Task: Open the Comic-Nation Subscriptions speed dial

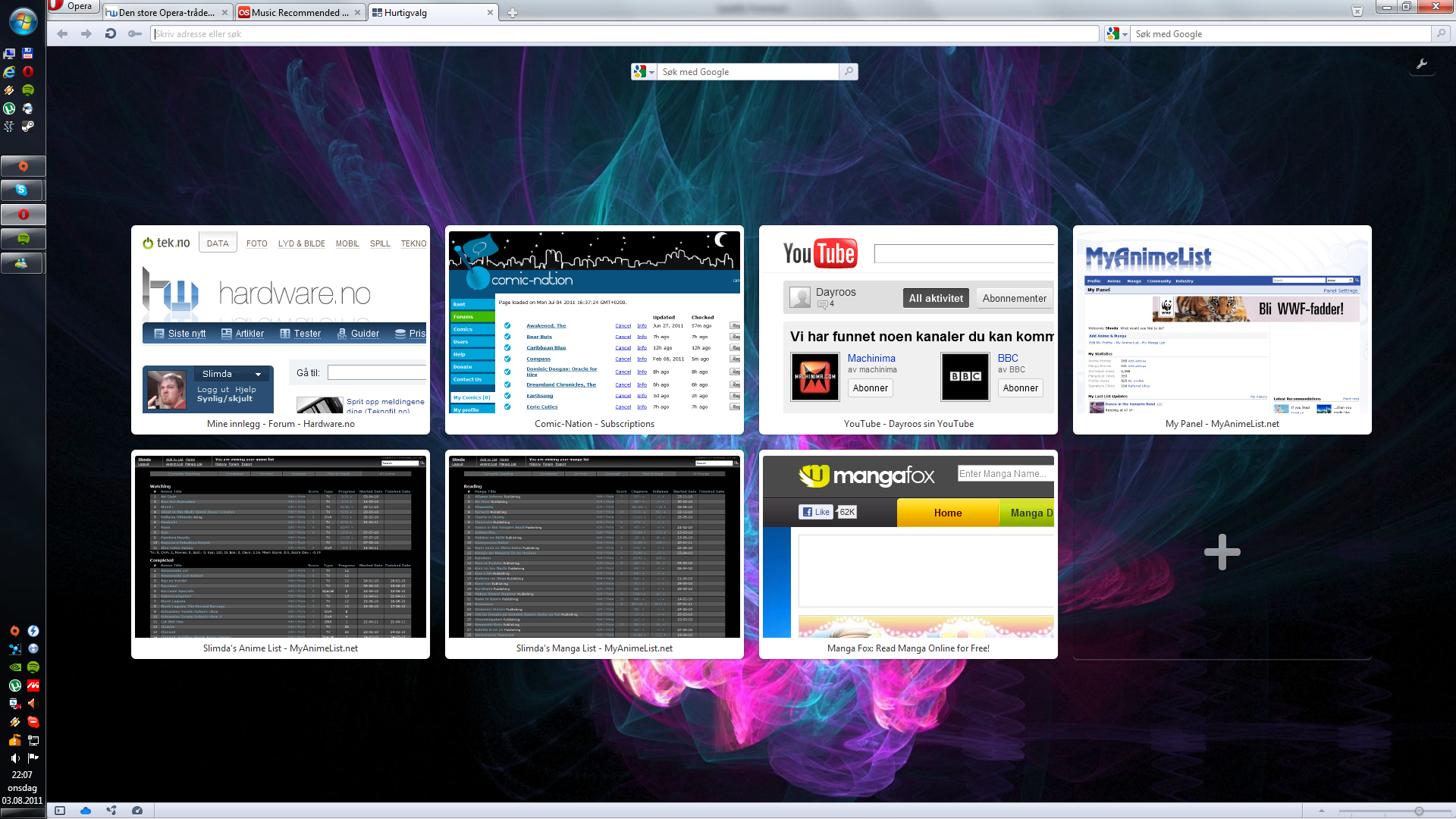Action: point(595,330)
